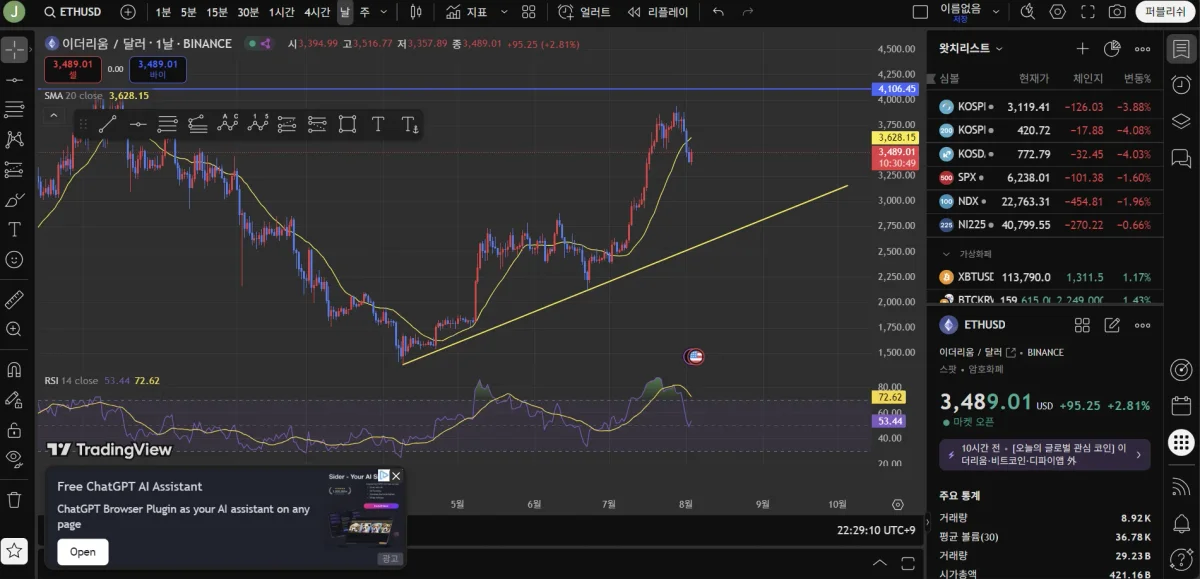Expand the 왓치리스트 dropdown
The width and height of the screenshot is (1200, 579).
pos(971,48)
